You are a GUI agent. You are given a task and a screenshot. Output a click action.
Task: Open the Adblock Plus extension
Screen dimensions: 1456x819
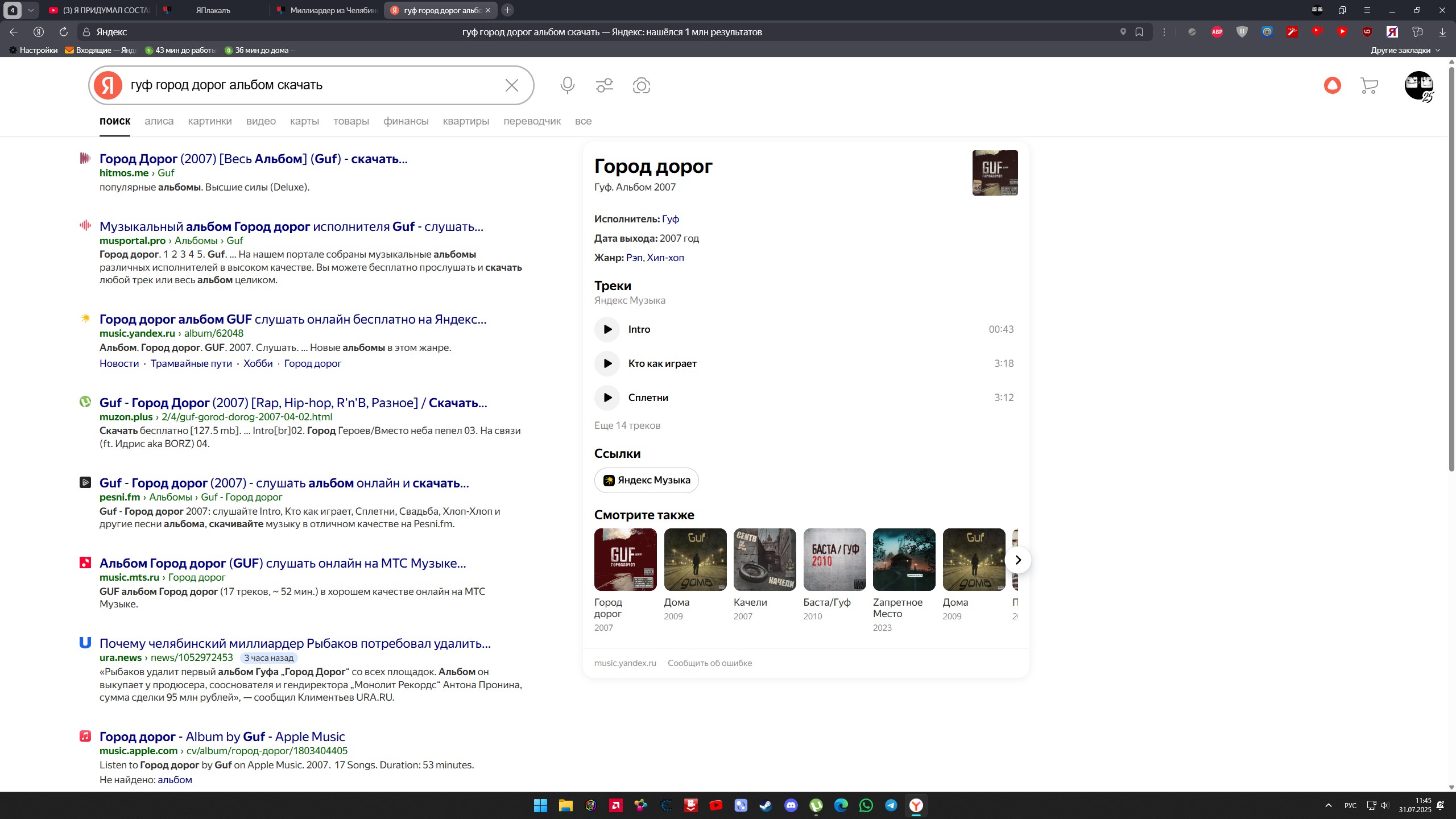click(x=1217, y=32)
